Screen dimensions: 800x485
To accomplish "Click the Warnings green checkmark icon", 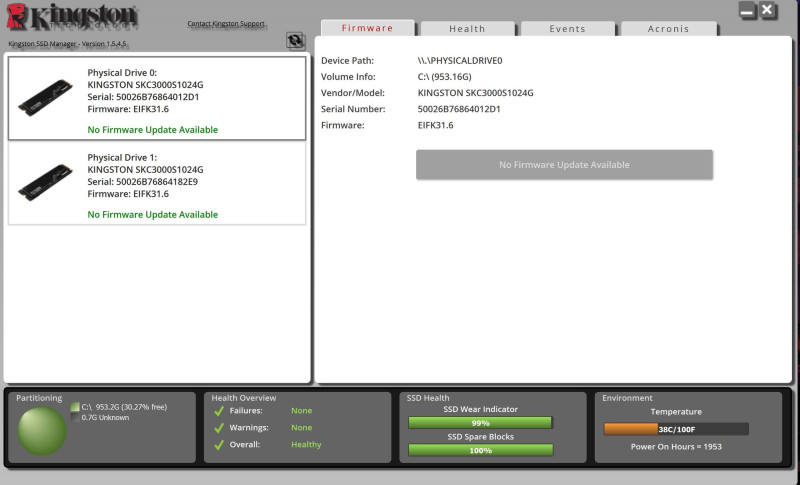I will (x=219, y=428).
